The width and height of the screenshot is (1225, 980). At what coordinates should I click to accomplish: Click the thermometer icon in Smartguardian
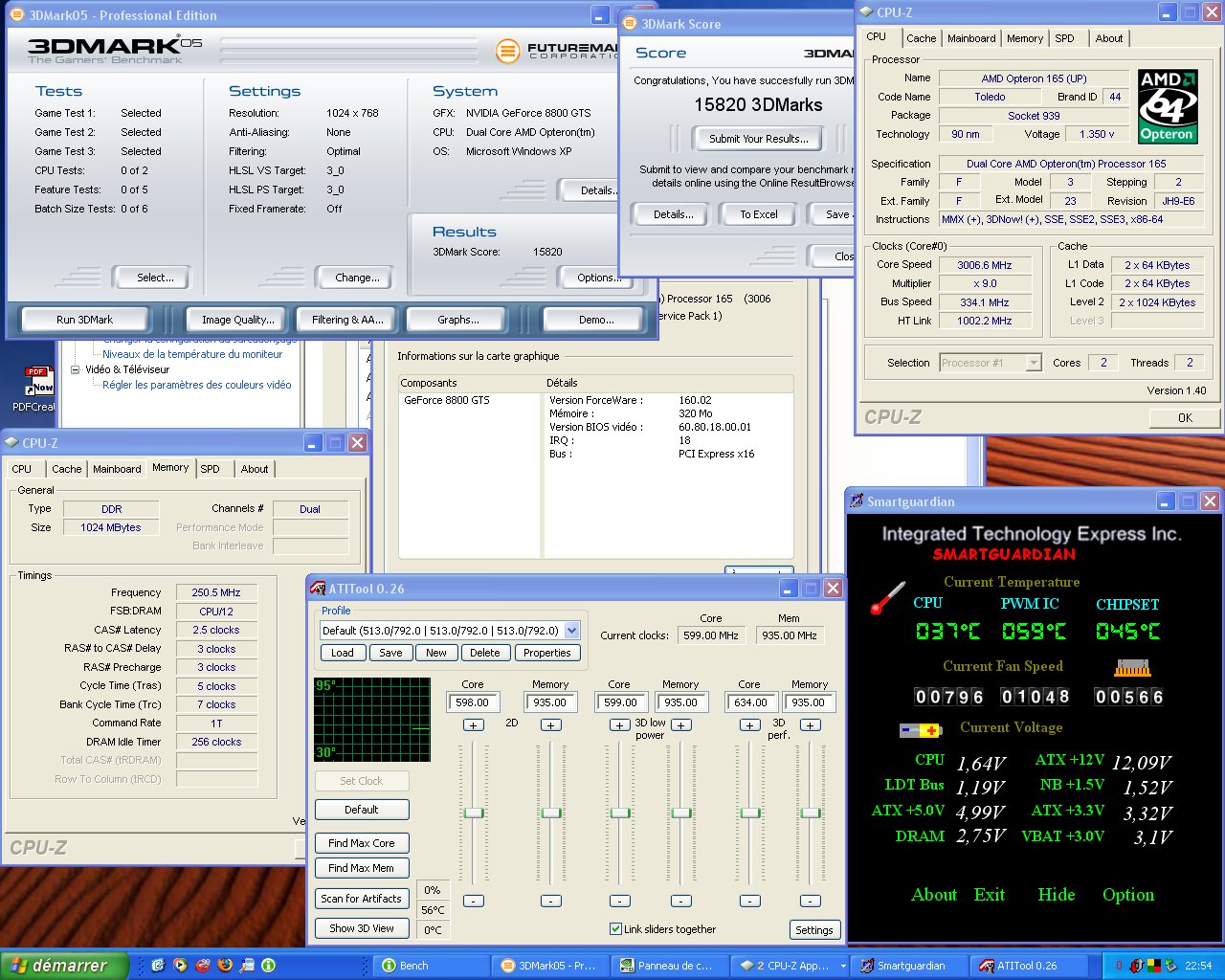(x=886, y=599)
